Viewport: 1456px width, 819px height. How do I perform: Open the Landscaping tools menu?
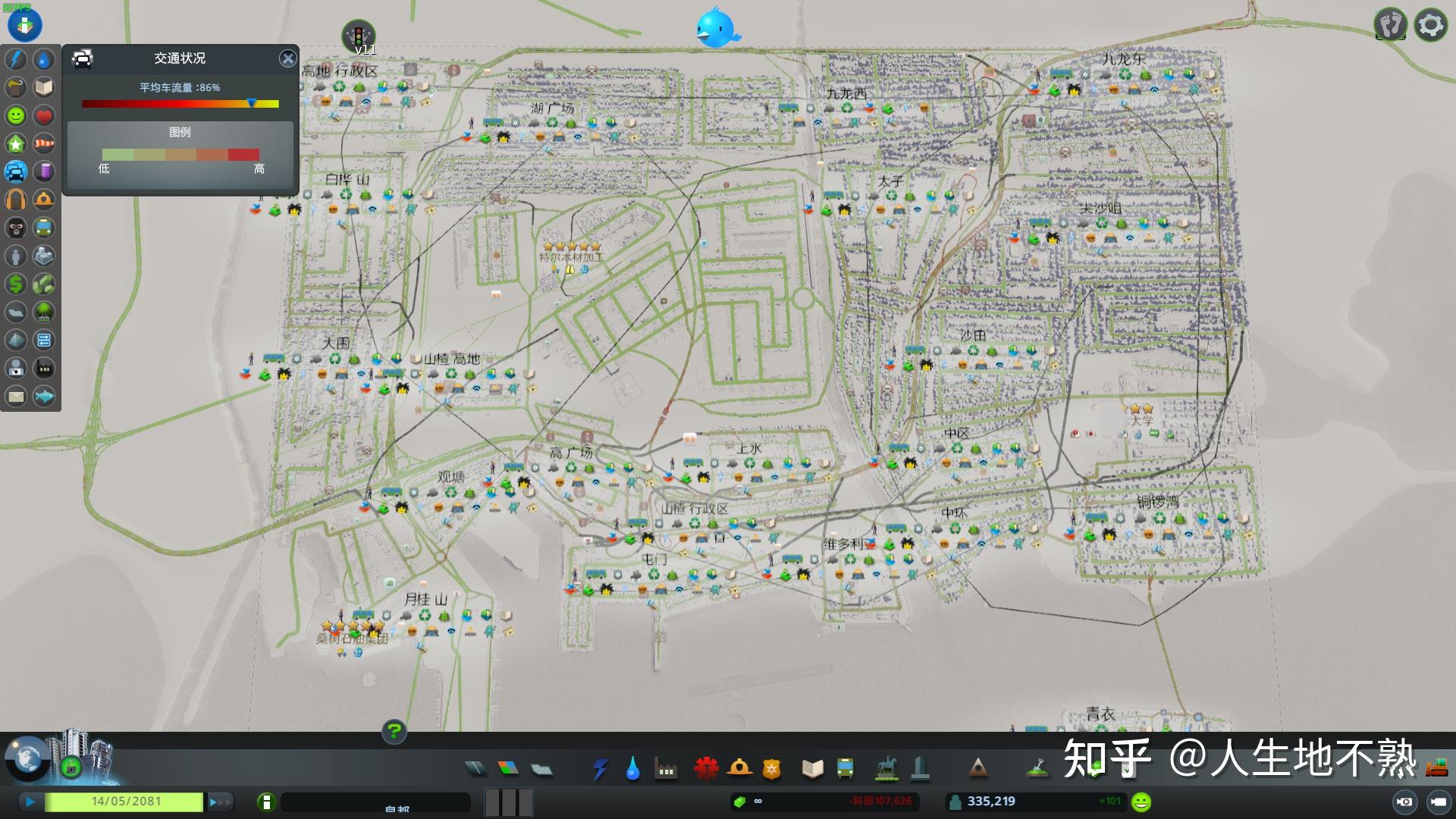(x=1037, y=768)
